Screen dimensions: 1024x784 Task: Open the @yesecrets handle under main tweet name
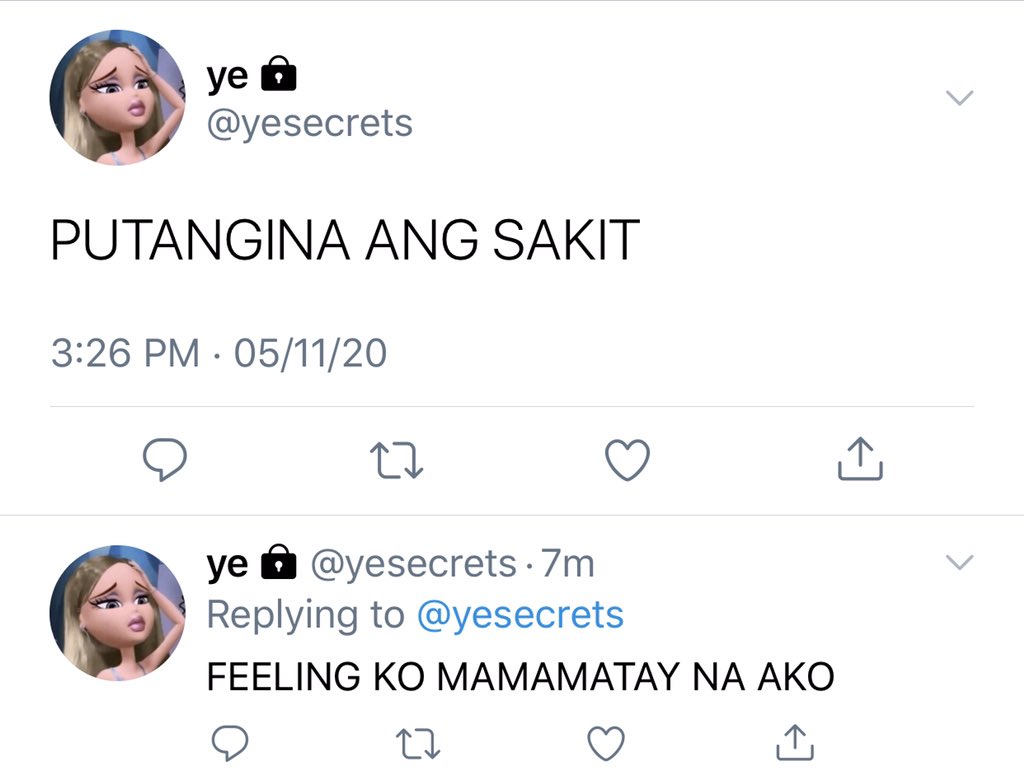(x=310, y=124)
